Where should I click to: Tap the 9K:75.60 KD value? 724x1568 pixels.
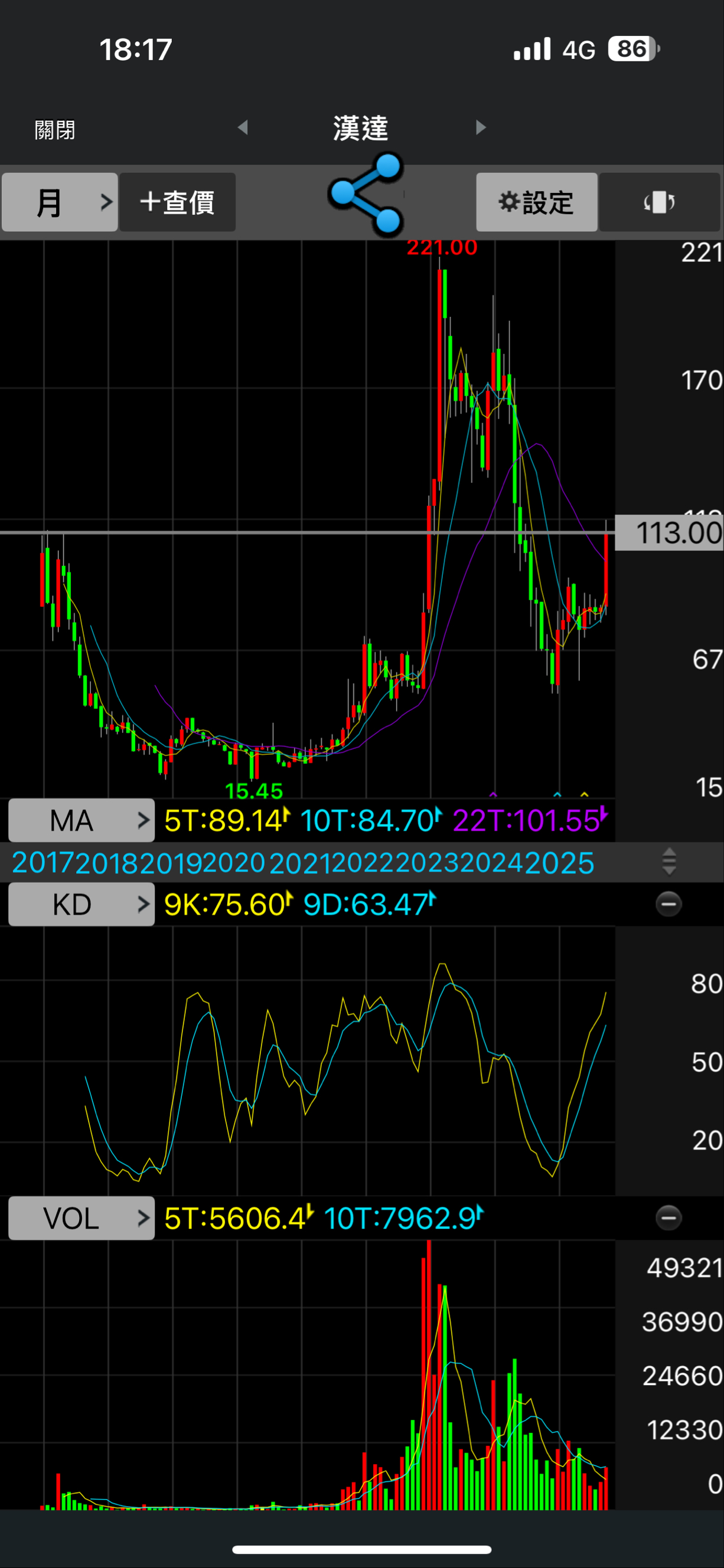[229, 905]
